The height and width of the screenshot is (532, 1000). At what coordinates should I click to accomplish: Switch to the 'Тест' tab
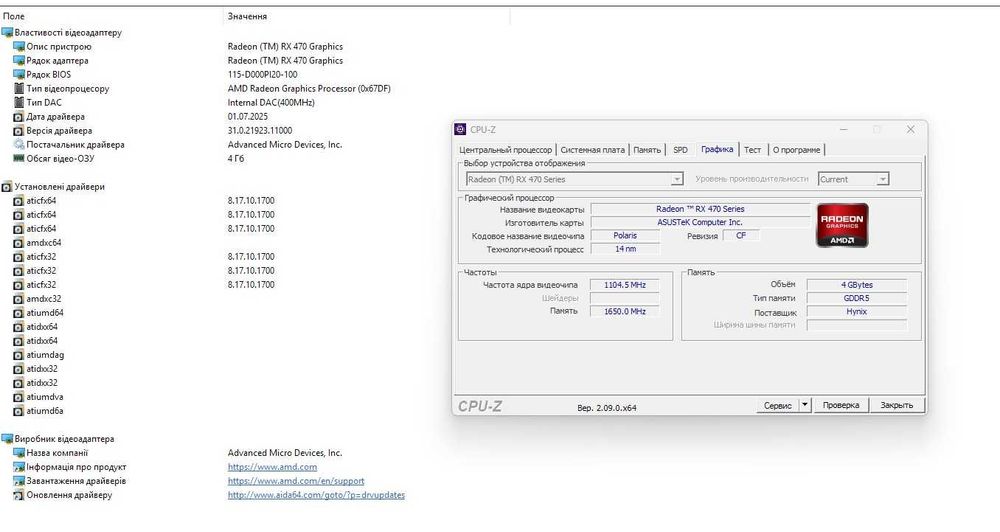click(753, 150)
